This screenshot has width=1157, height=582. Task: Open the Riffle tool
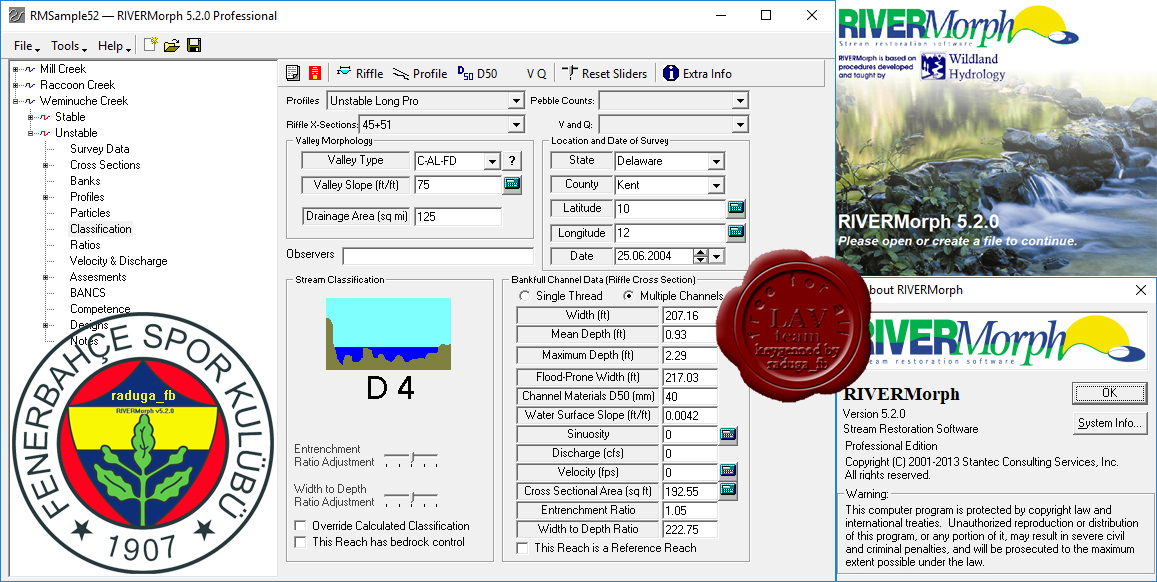tap(360, 73)
